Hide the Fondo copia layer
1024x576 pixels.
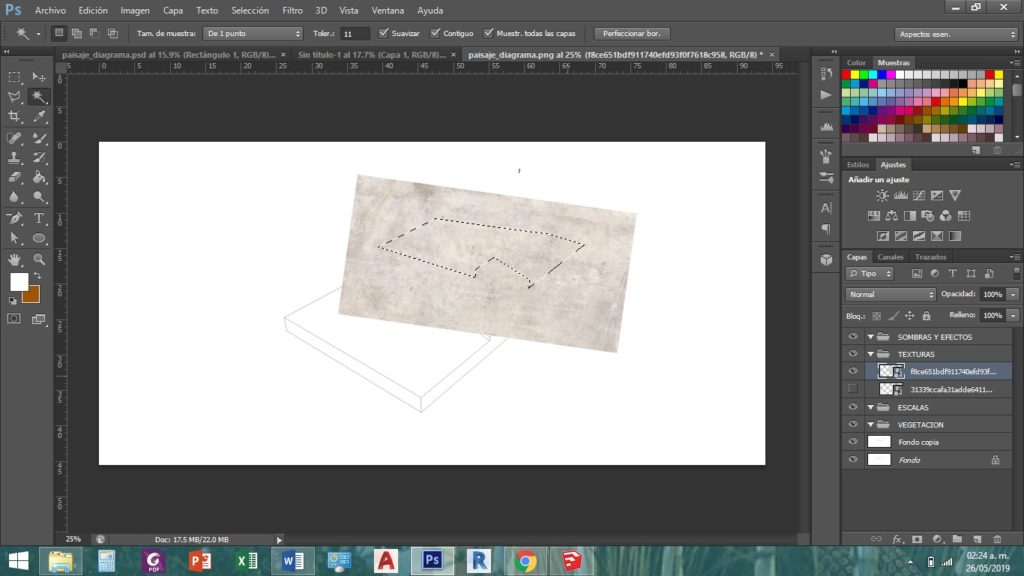852,442
